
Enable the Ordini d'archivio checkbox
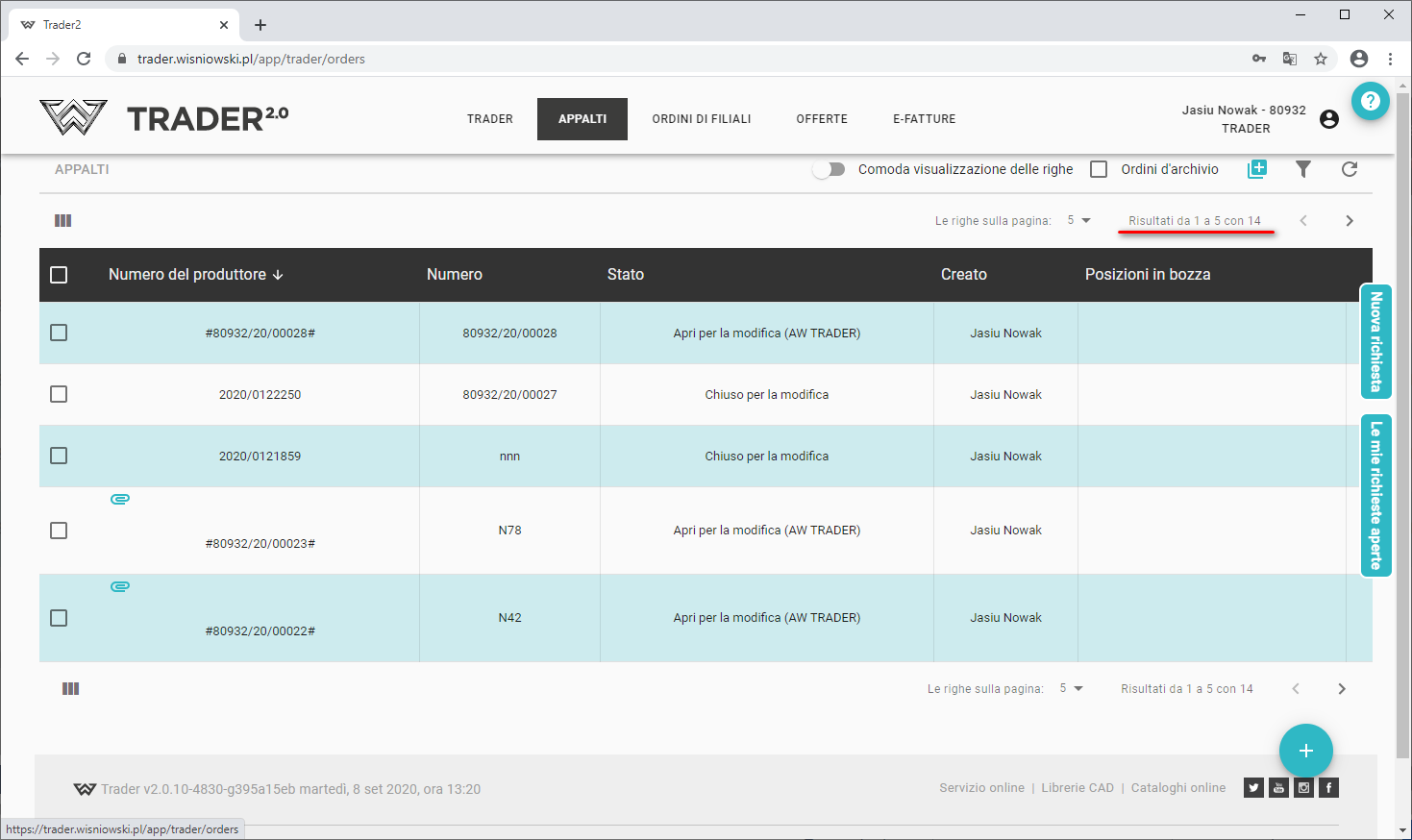[1099, 169]
